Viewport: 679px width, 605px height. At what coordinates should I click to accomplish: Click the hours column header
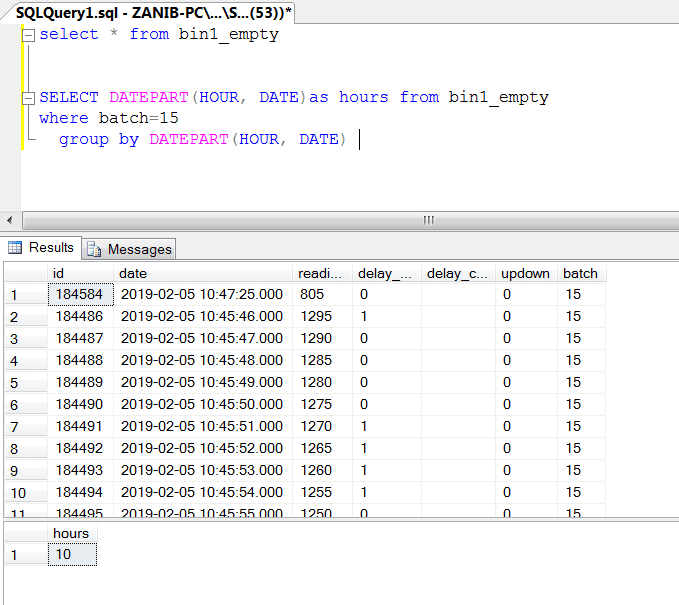point(72,533)
